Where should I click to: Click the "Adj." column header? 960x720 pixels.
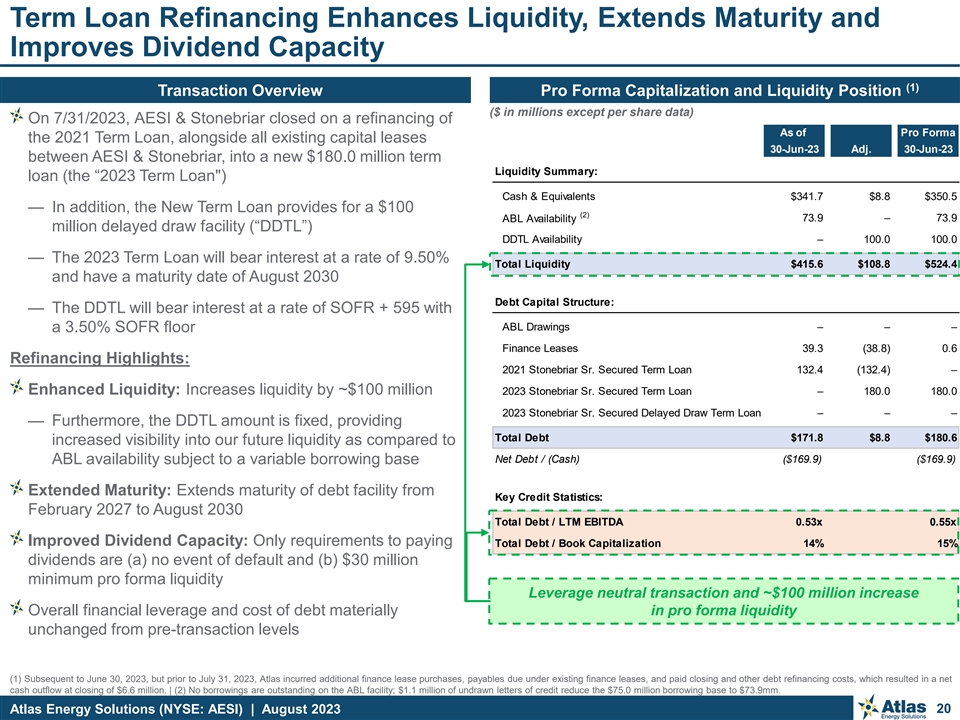click(860, 149)
